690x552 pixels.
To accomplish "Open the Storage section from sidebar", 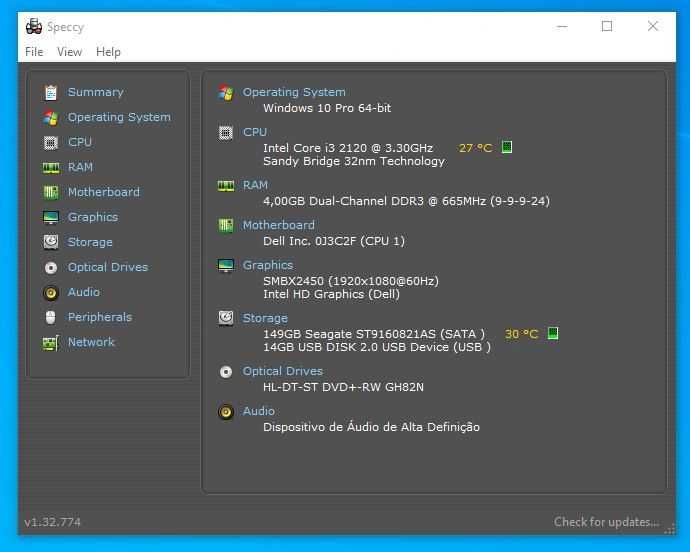I will tap(90, 242).
